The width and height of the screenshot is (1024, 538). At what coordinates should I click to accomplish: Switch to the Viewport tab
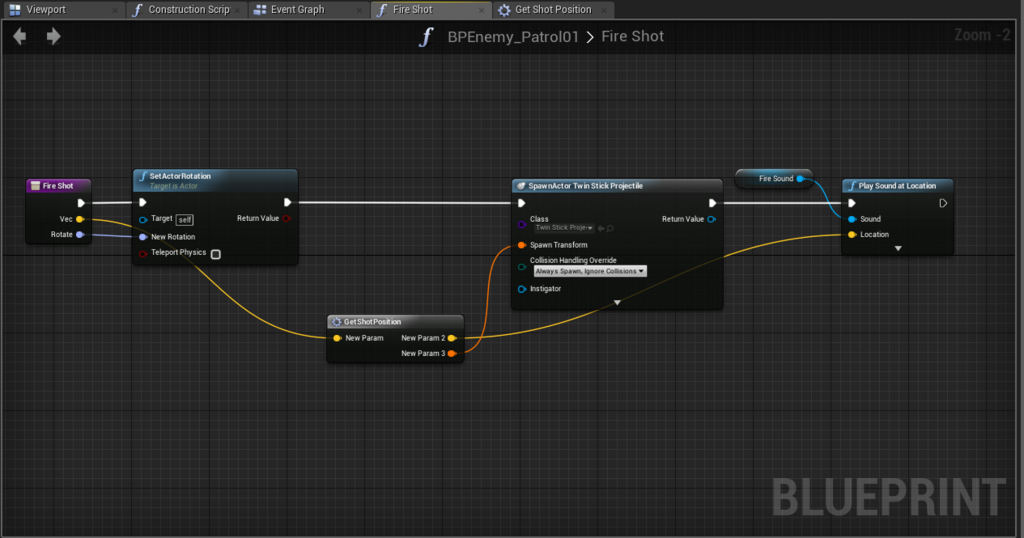(61, 10)
